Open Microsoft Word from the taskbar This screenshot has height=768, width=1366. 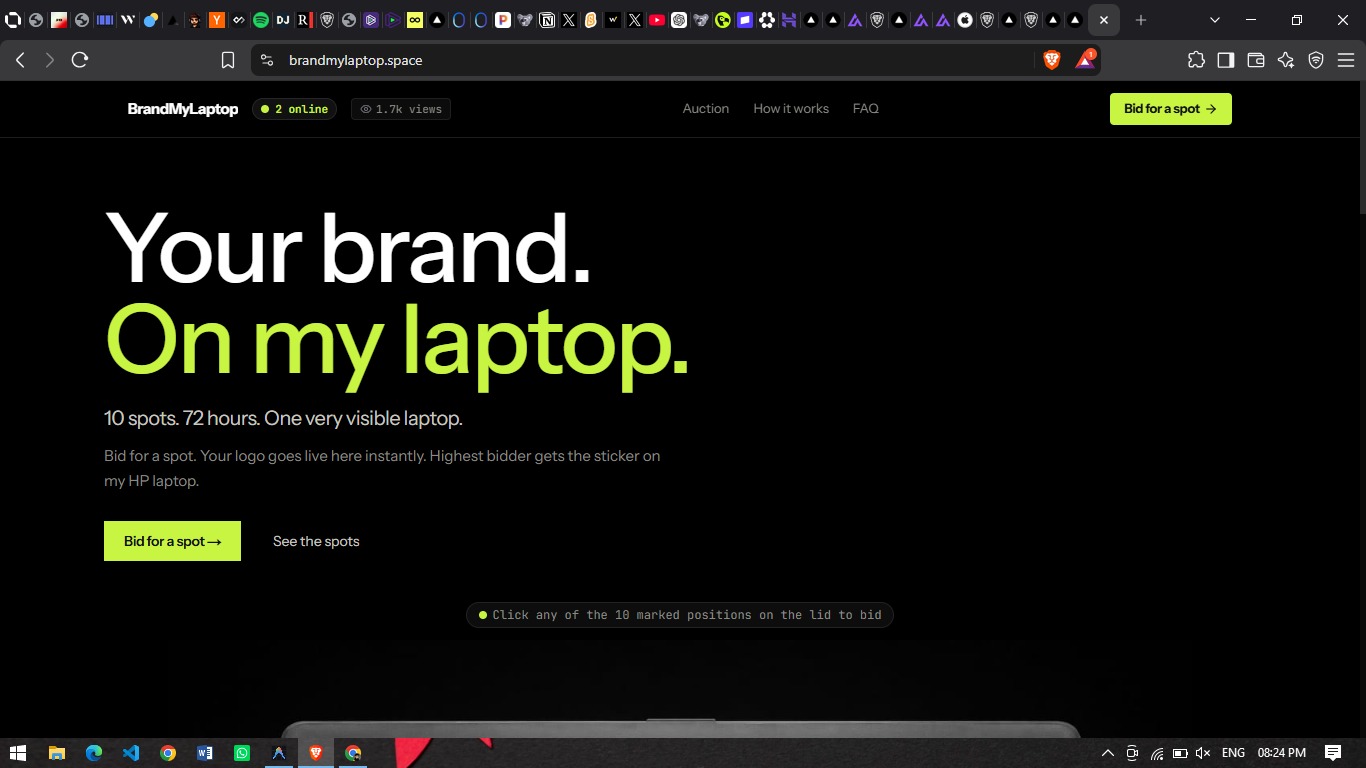(205, 753)
